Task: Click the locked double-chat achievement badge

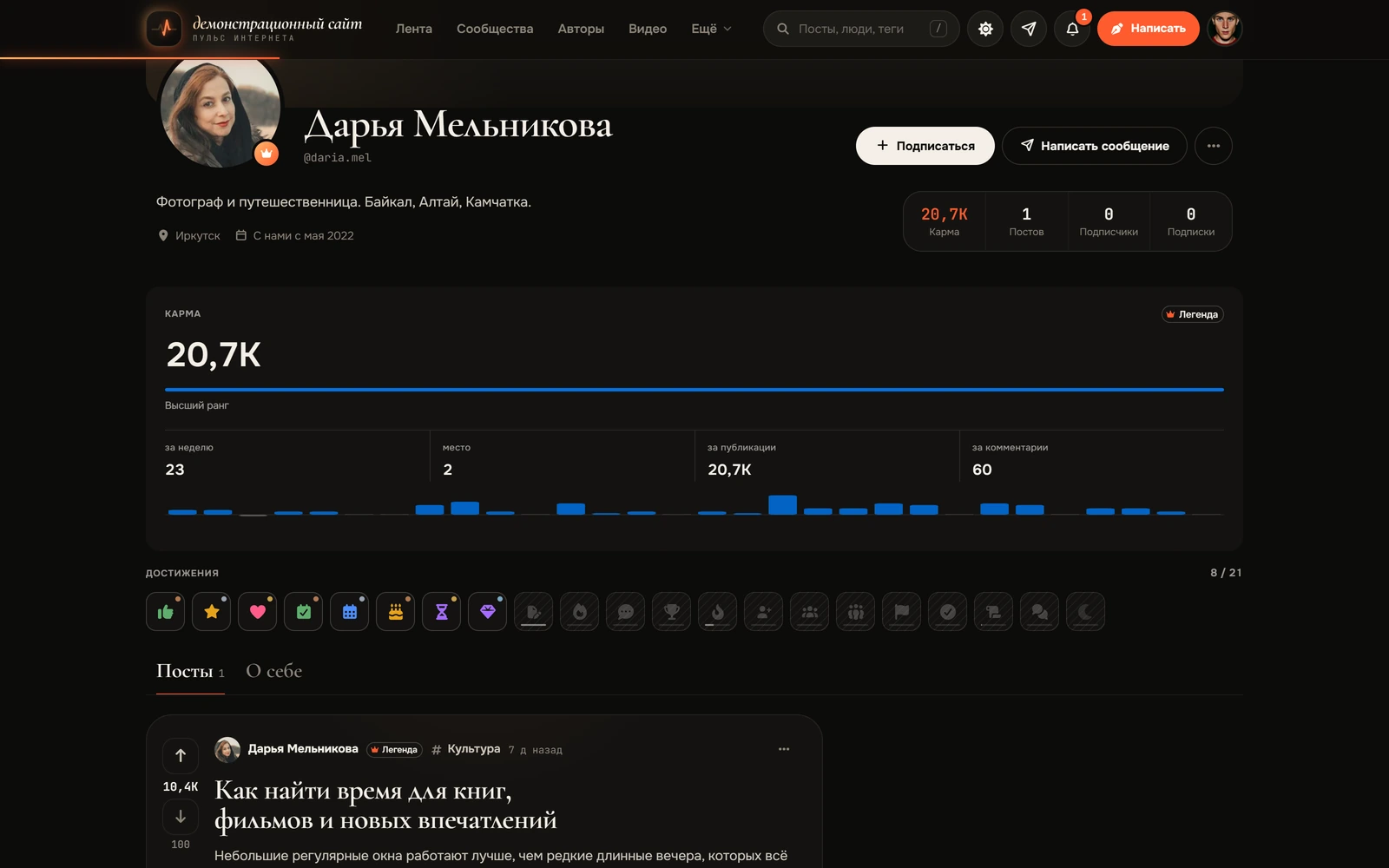Action: [x=1039, y=612]
